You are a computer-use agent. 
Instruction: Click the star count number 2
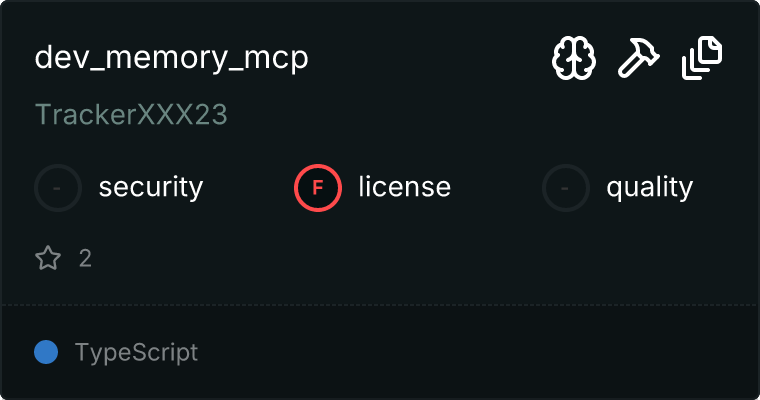[85, 258]
